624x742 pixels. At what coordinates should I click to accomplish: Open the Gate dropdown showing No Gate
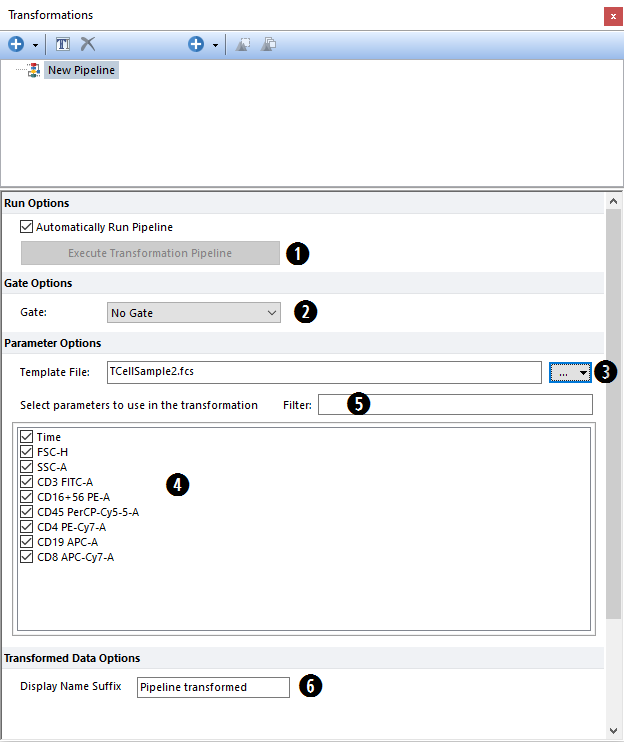point(194,313)
